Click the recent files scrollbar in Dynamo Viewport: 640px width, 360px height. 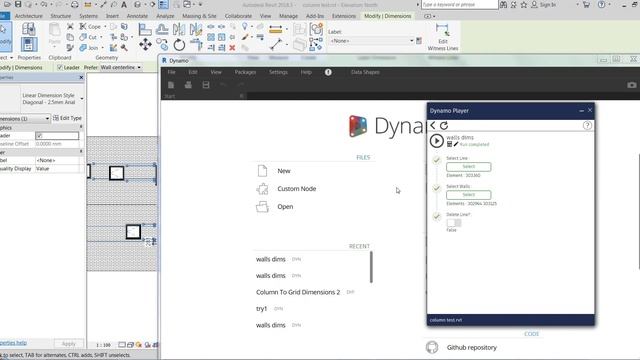pyautogui.click(x=371, y=267)
